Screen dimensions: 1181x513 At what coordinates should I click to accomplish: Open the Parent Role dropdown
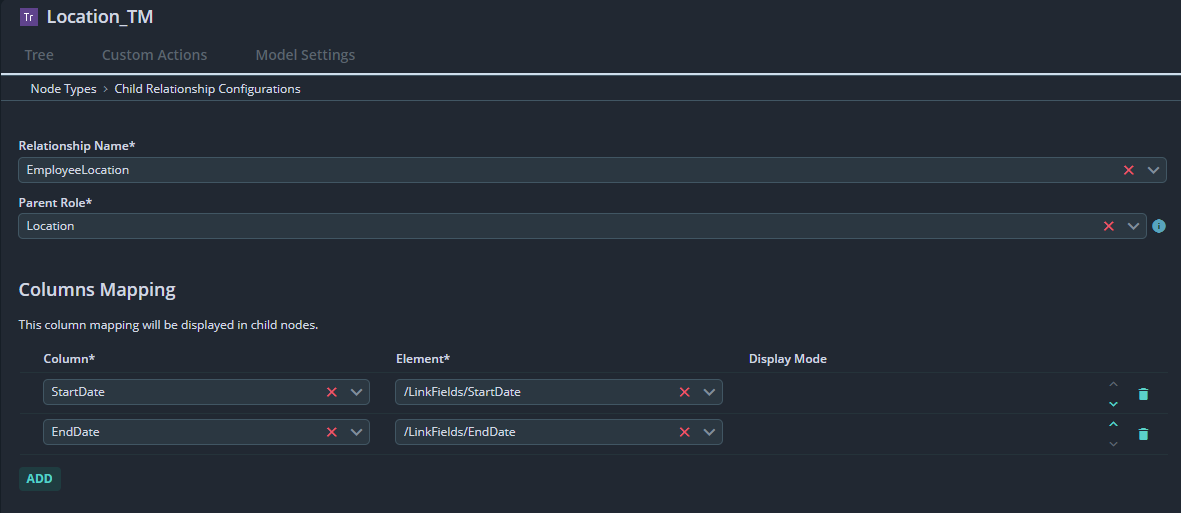point(1134,226)
